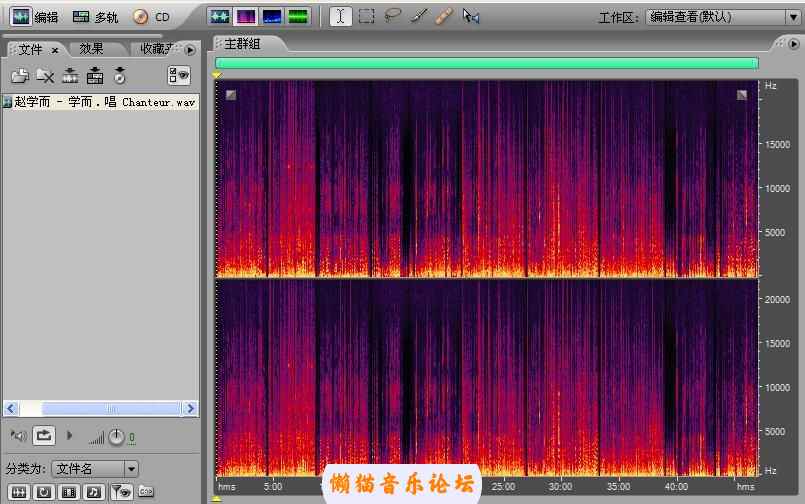Viewport: 805px width, 504px height.
Task: Click the files list right scroll arrow
Action: (x=190, y=409)
